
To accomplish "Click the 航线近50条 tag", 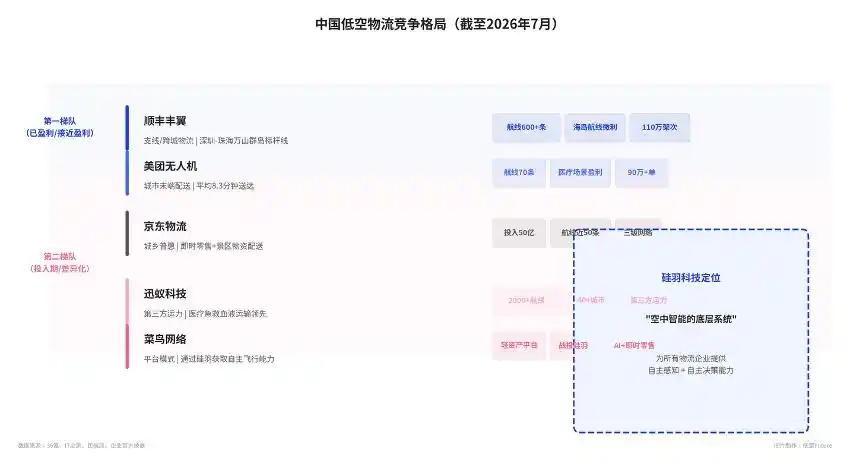I will click(x=580, y=233).
